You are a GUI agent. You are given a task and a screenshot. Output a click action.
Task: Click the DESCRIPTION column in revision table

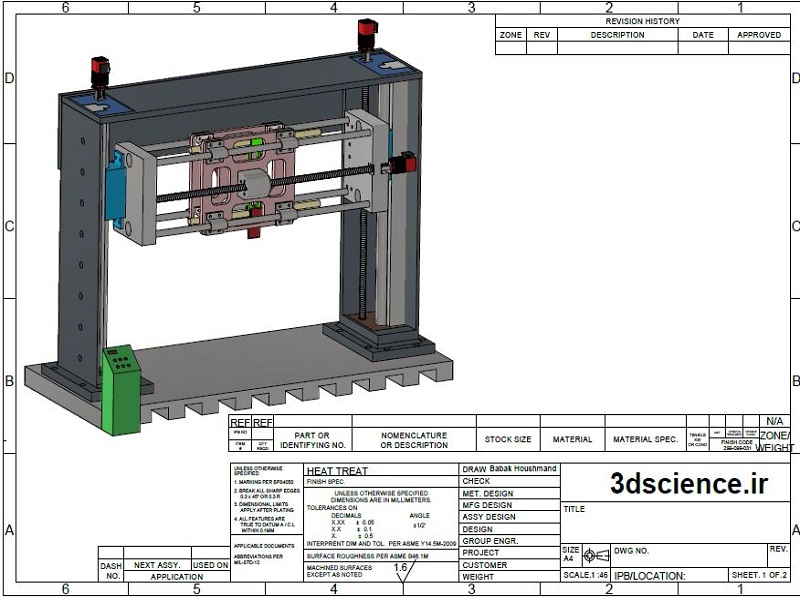click(617, 35)
